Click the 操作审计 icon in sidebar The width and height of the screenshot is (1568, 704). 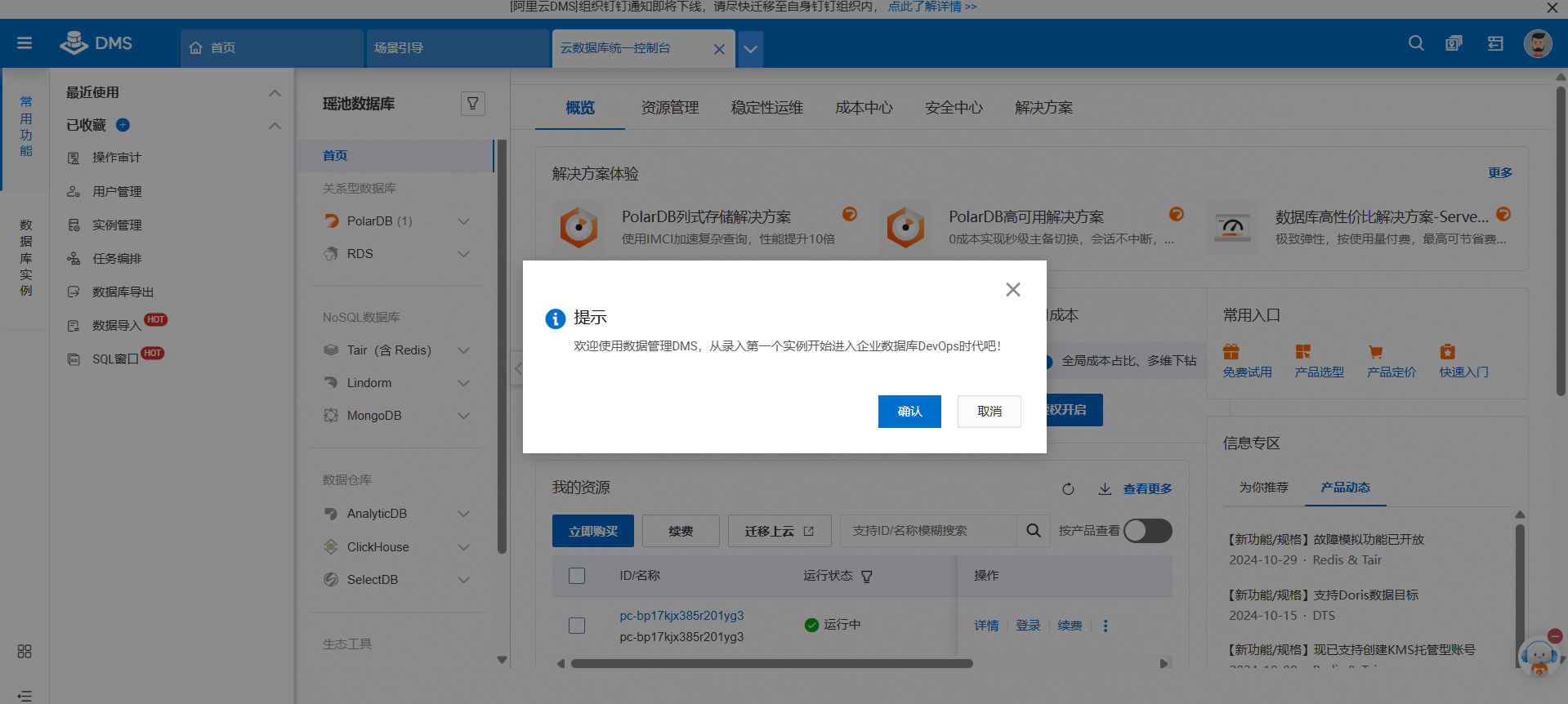(74, 158)
